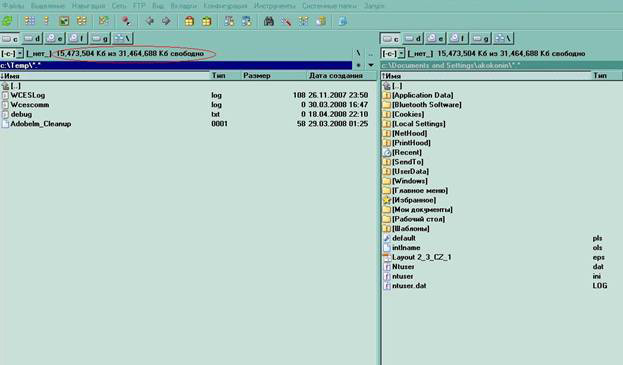Click left panel parent directory '..' button
The width and height of the screenshot is (623, 365).
(371, 53)
